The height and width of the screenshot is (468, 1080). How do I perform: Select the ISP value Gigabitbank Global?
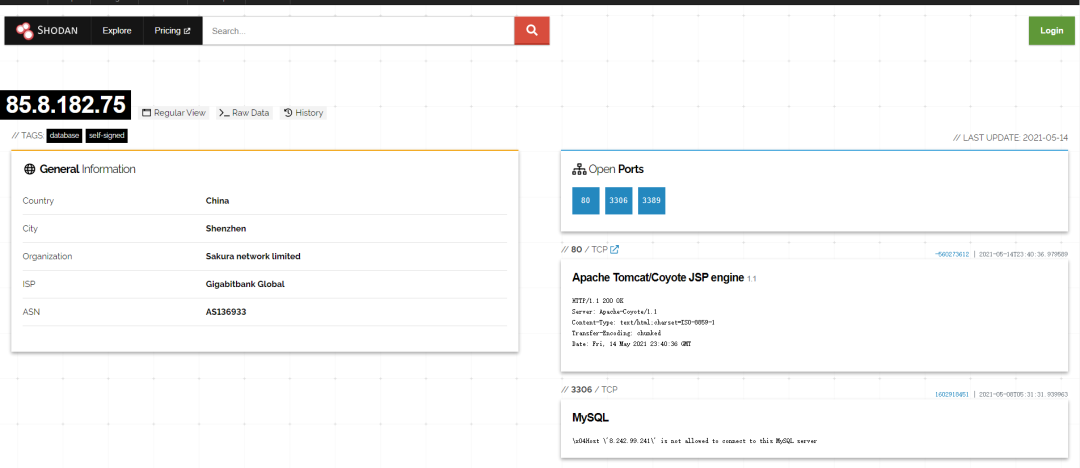click(x=245, y=284)
